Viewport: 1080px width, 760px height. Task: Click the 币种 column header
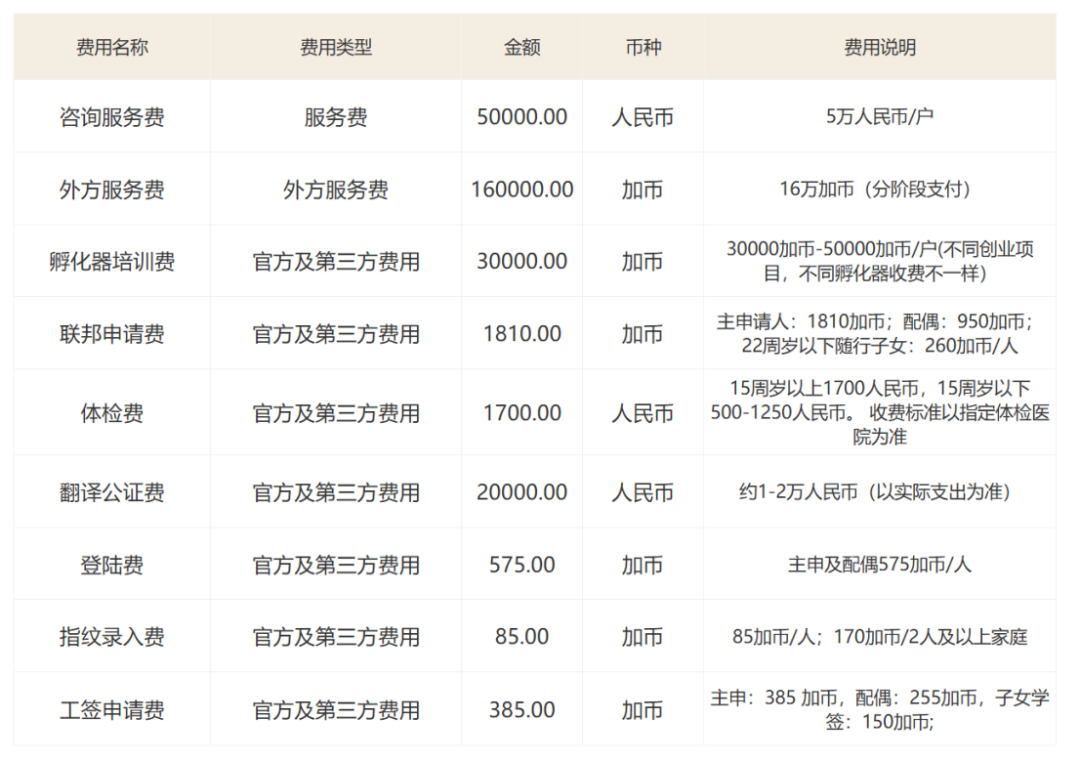643,47
